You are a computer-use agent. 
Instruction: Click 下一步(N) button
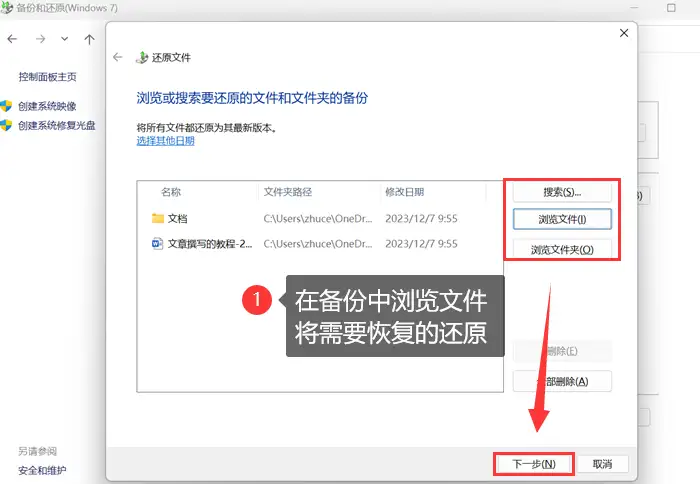533,464
